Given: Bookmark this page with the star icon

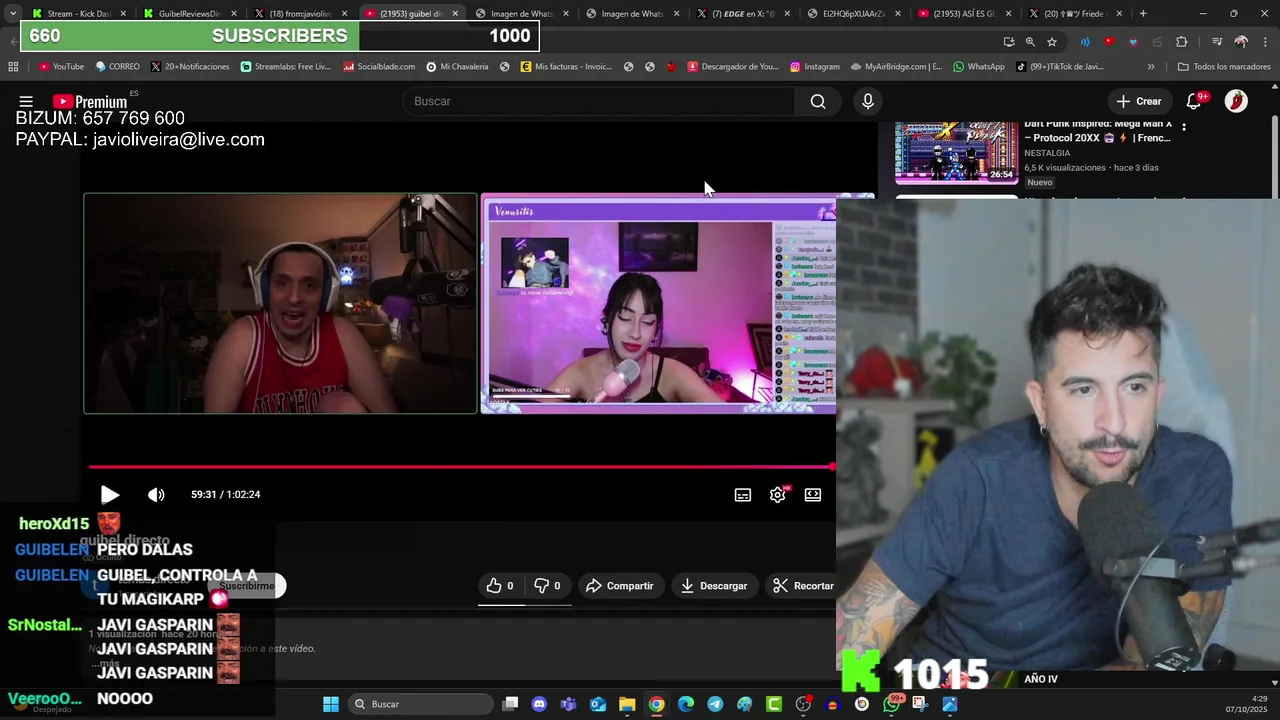Looking at the screenshot, I should pyautogui.click(x=1052, y=42).
